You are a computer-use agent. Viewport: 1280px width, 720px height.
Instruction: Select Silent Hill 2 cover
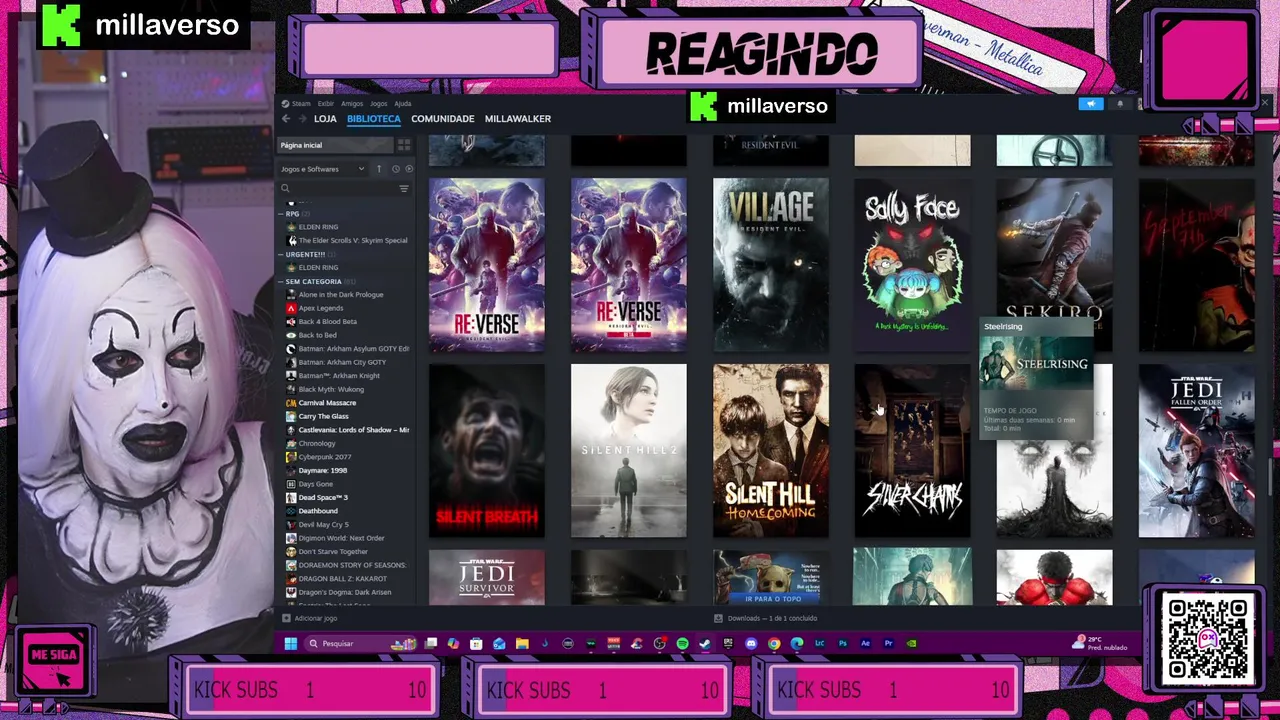(629, 451)
